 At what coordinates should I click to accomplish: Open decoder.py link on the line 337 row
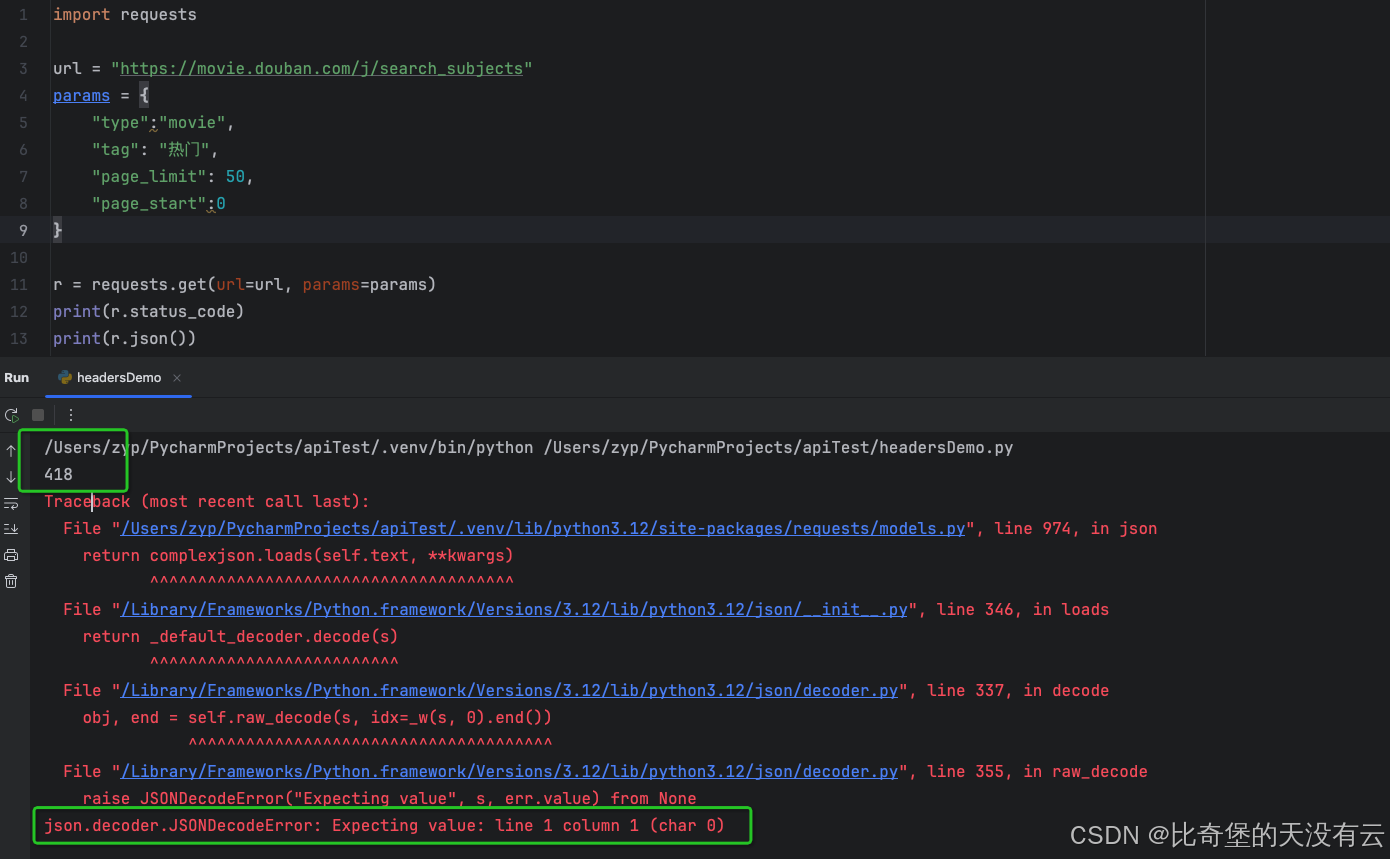tap(510, 691)
